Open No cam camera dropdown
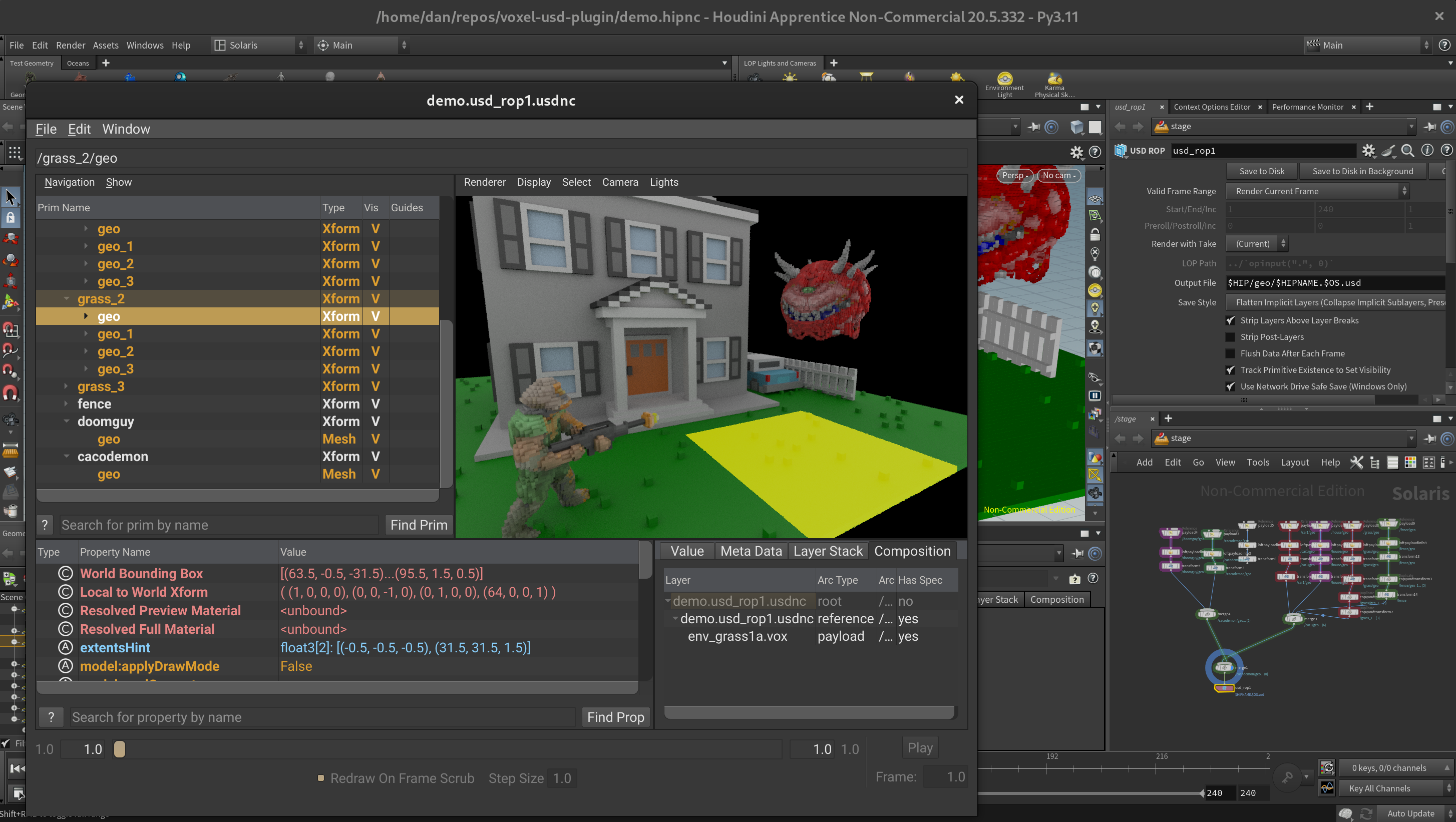The height and width of the screenshot is (822, 1456). pyautogui.click(x=1058, y=175)
